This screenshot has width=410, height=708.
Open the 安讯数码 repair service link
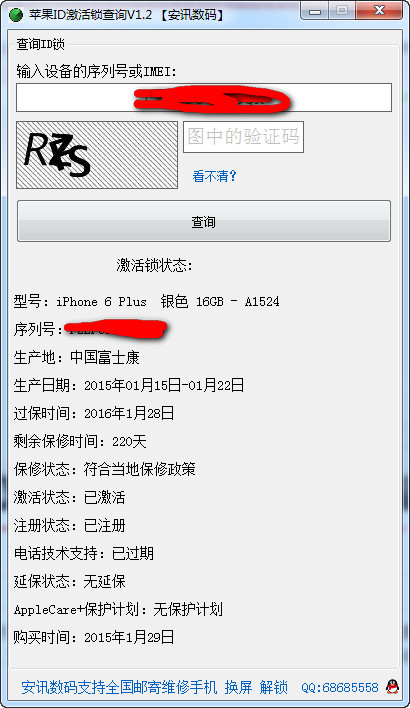pyautogui.click(x=119, y=687)
